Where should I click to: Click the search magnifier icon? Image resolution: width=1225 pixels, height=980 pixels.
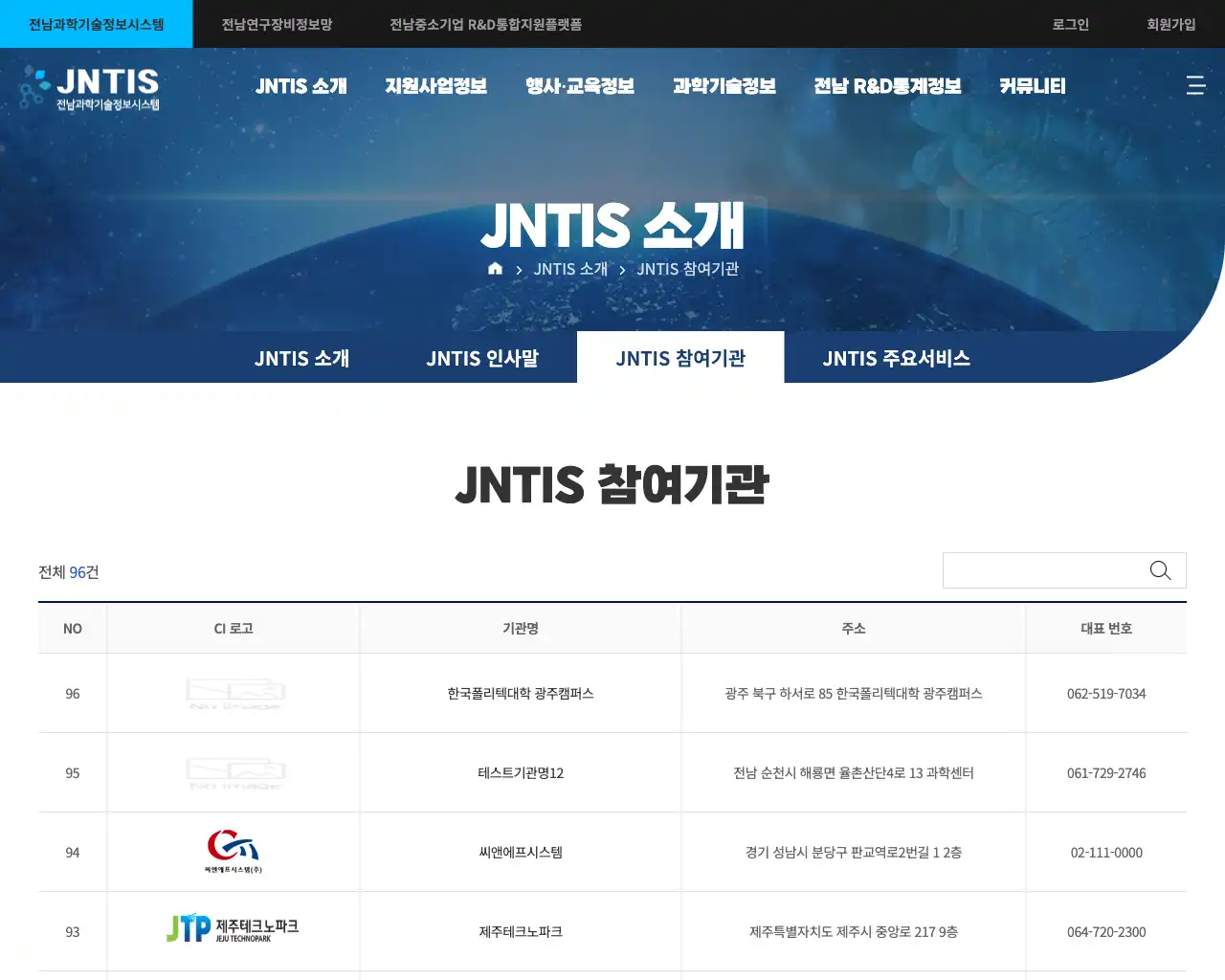pyautogui.click(x=1160, y=570)
